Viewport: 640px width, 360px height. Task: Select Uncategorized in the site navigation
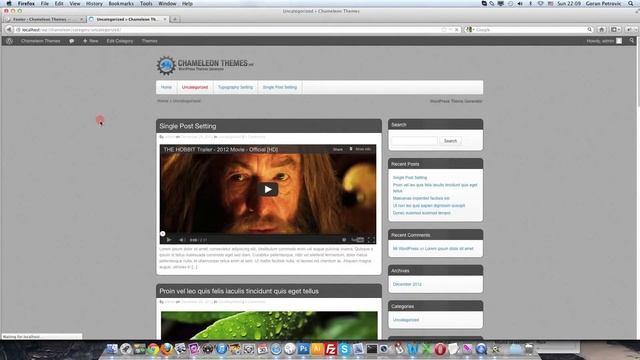(195, 87)
